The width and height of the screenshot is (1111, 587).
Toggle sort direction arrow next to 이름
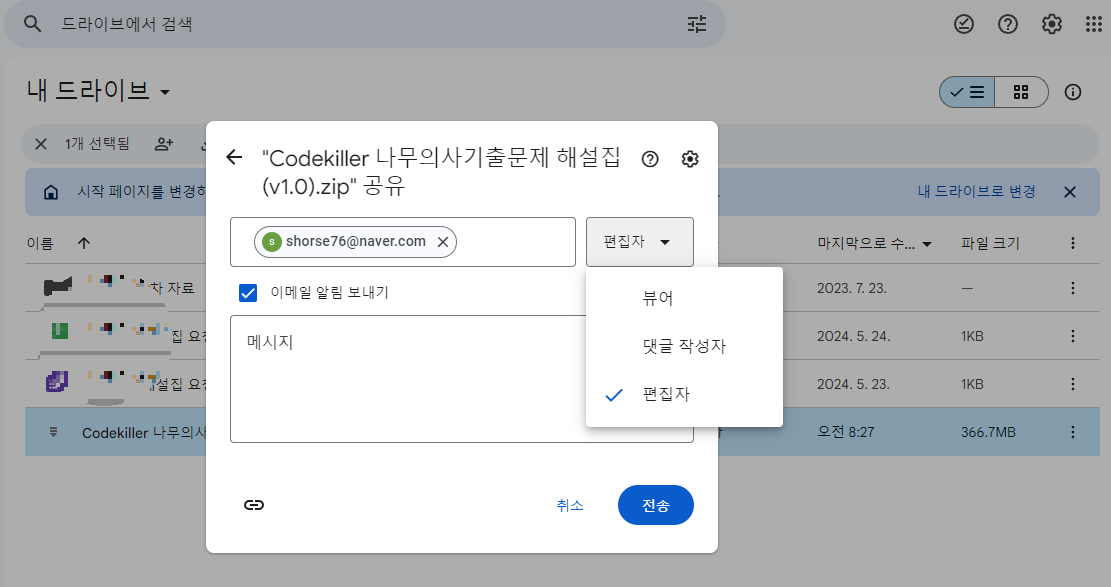coord(84,243)
